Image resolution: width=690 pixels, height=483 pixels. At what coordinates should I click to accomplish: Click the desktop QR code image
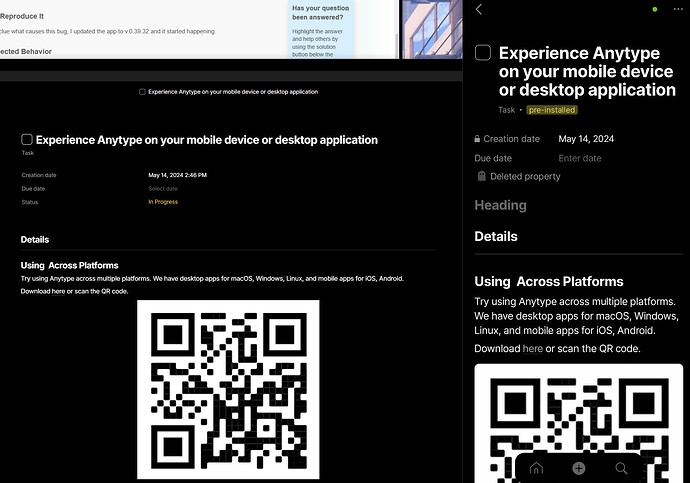tap(228, 389)
